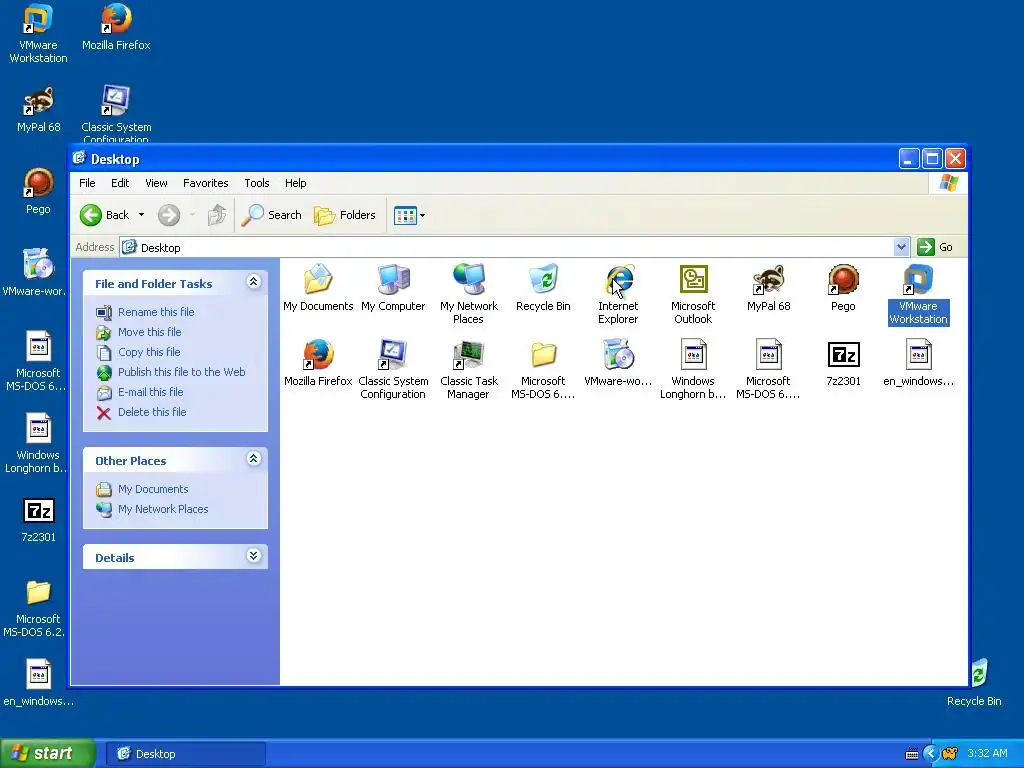The height and width of the screenshot is (768, 1024).
Task: Expand the Address bar dropdown
Action: pos(901,247)
